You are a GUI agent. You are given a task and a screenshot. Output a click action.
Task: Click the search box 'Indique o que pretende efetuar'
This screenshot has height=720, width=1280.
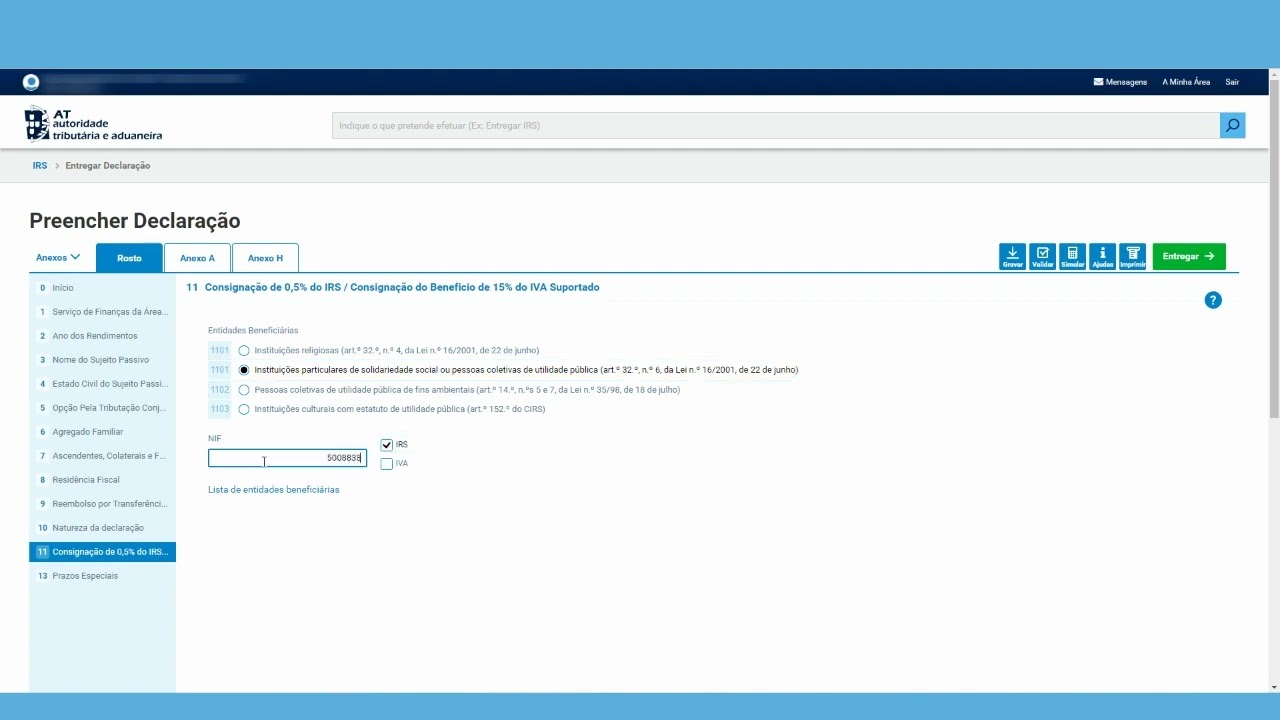776,125
